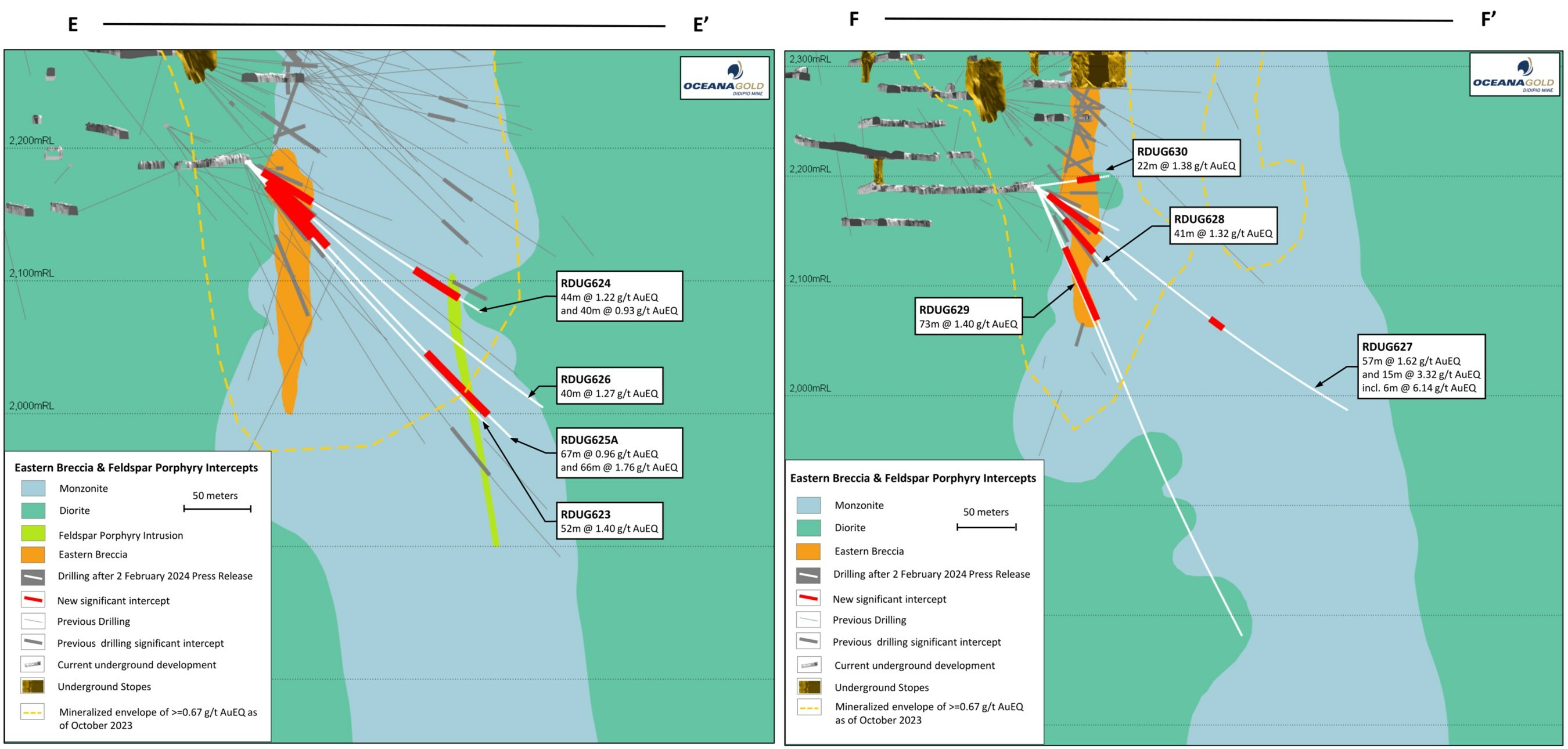Click the Feldspar Porphyry Intrusion swatch
This screenshot has height=749, width=1568.
tap(33, 534)
